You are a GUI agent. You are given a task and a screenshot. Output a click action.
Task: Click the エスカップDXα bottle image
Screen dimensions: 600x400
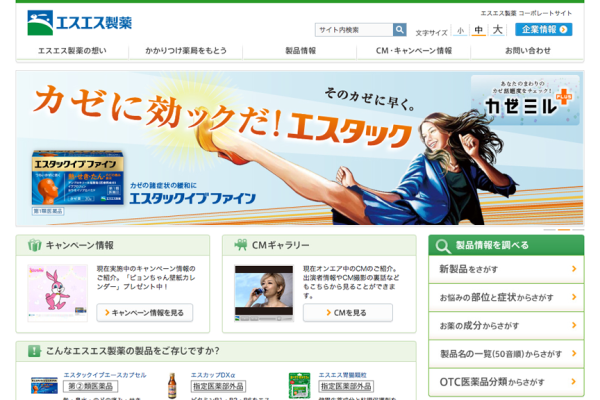[172, 386]
